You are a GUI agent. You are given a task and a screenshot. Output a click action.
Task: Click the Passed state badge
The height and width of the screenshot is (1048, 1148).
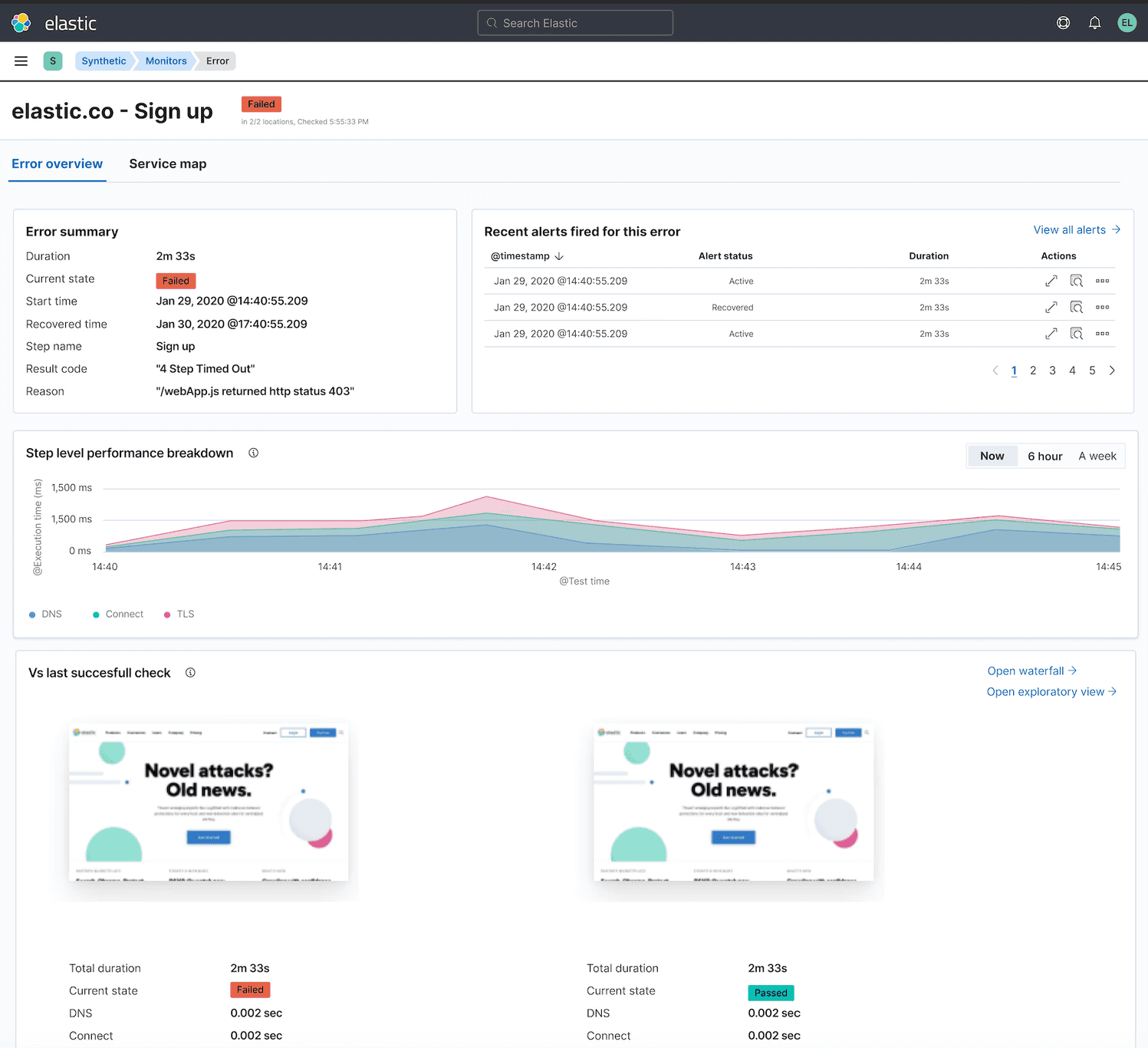[771, 993]
